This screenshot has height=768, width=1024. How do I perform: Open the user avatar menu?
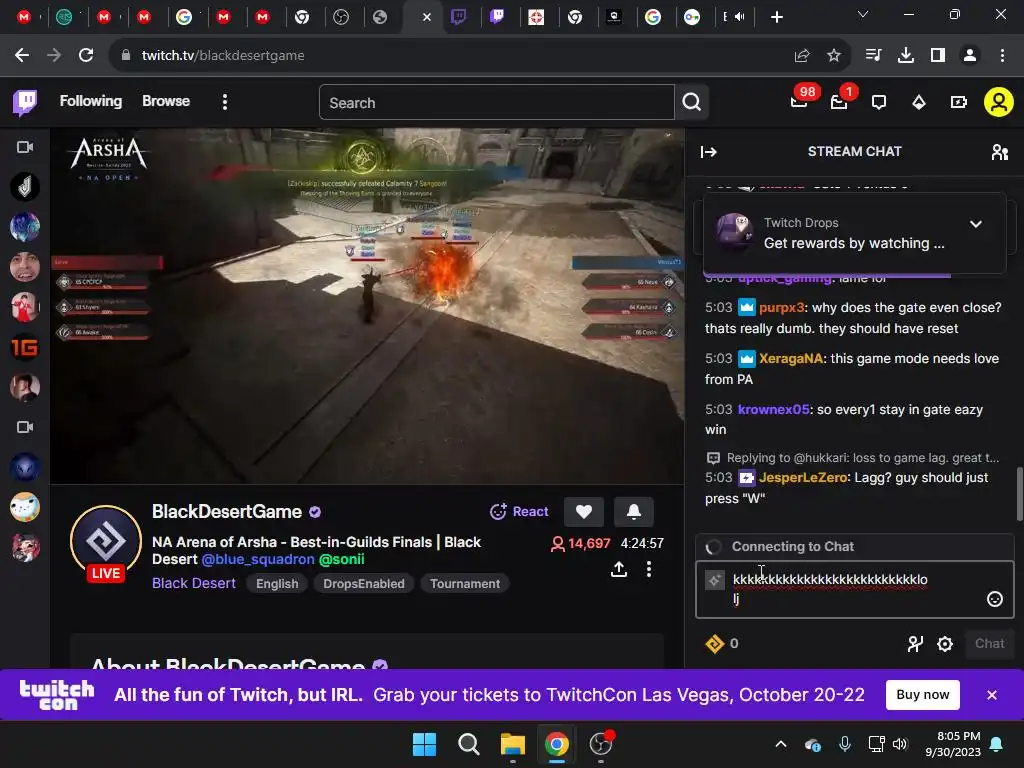pyautogui.click(x=999, y=103)
